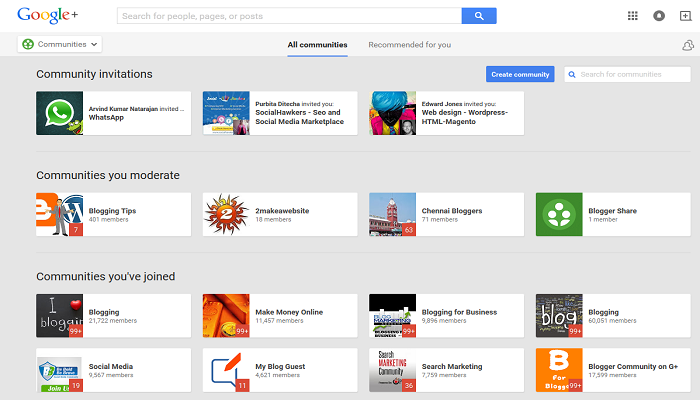Focus the main people and posts search box

click(x=289, y=16)
